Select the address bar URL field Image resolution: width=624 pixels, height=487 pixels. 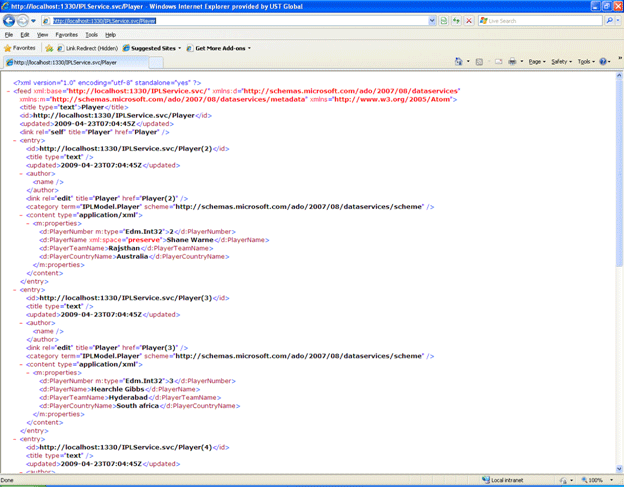239,21
